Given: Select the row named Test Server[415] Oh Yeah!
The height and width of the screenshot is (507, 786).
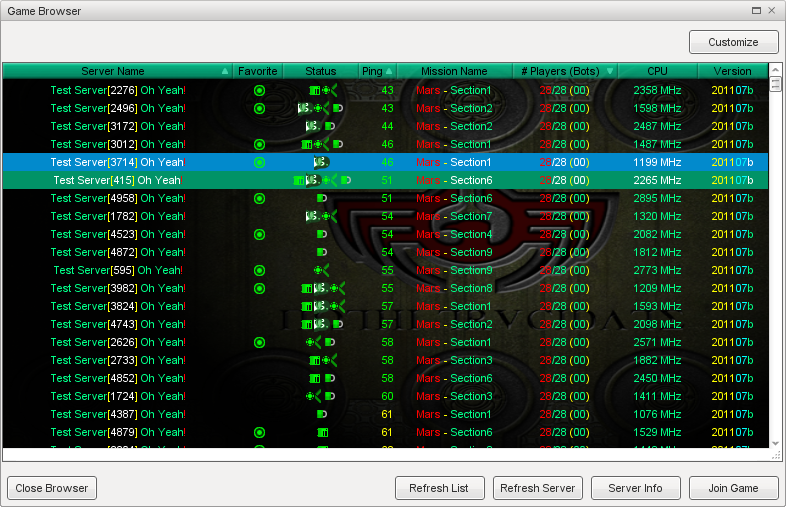Looking at the screenshot, I should click(385, 181).
